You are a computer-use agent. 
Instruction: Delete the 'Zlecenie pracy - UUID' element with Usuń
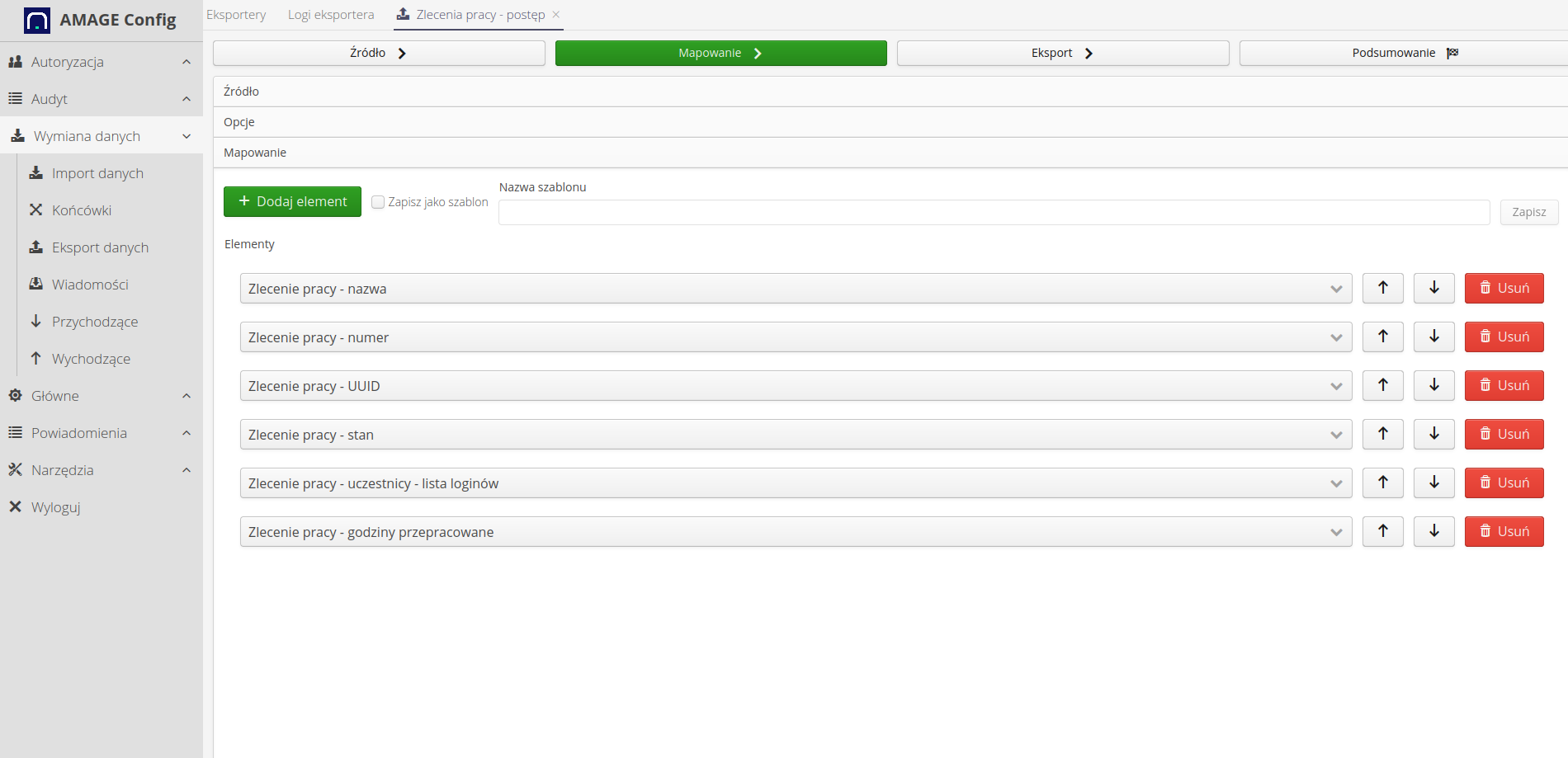click(1503, 385)
